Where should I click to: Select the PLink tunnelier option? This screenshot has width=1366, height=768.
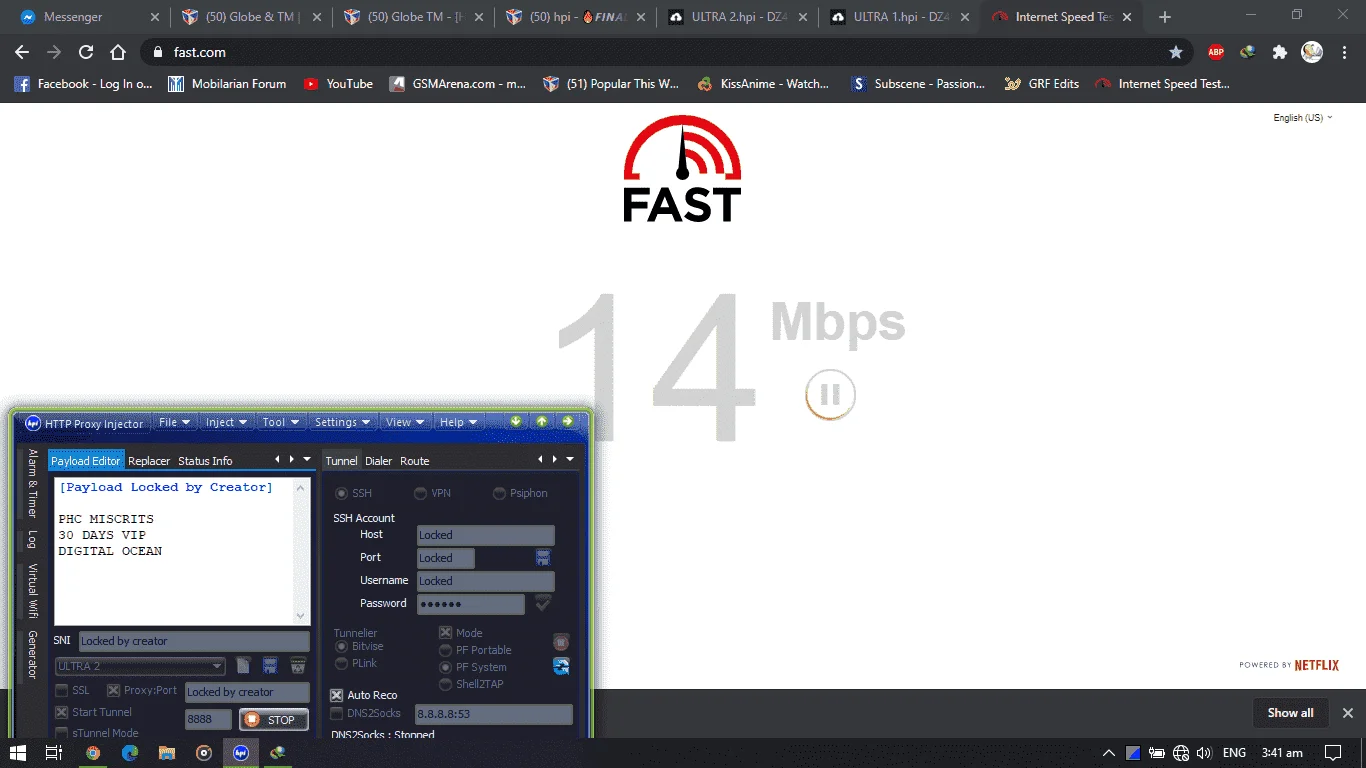[342, 663]
